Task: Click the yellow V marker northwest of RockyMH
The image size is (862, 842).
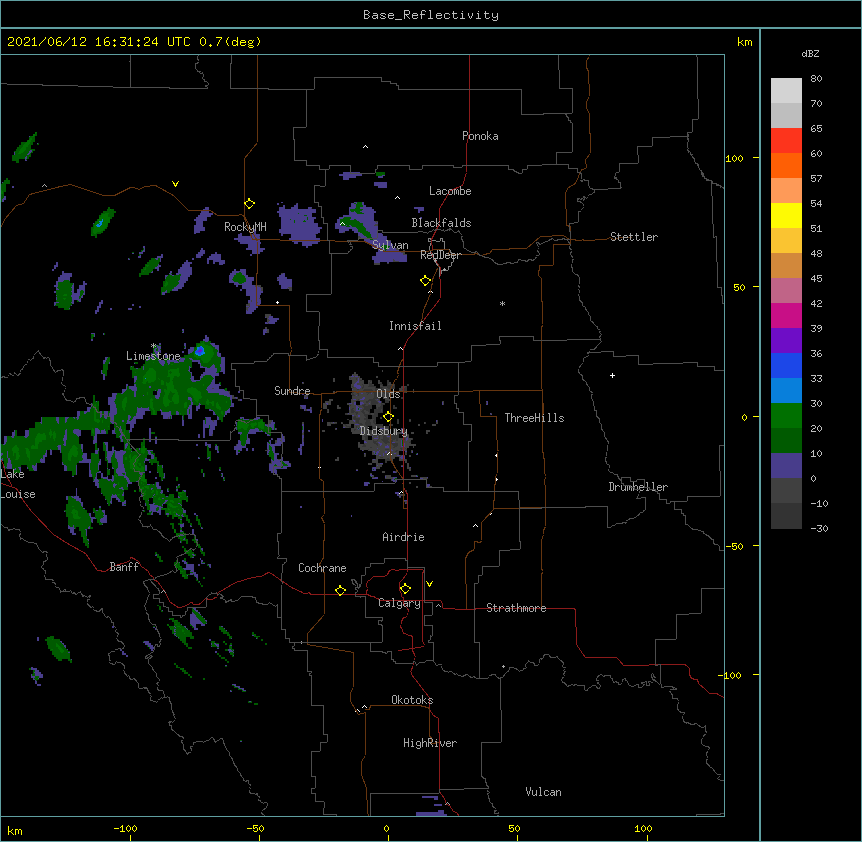Action: (x=175, y=184)
